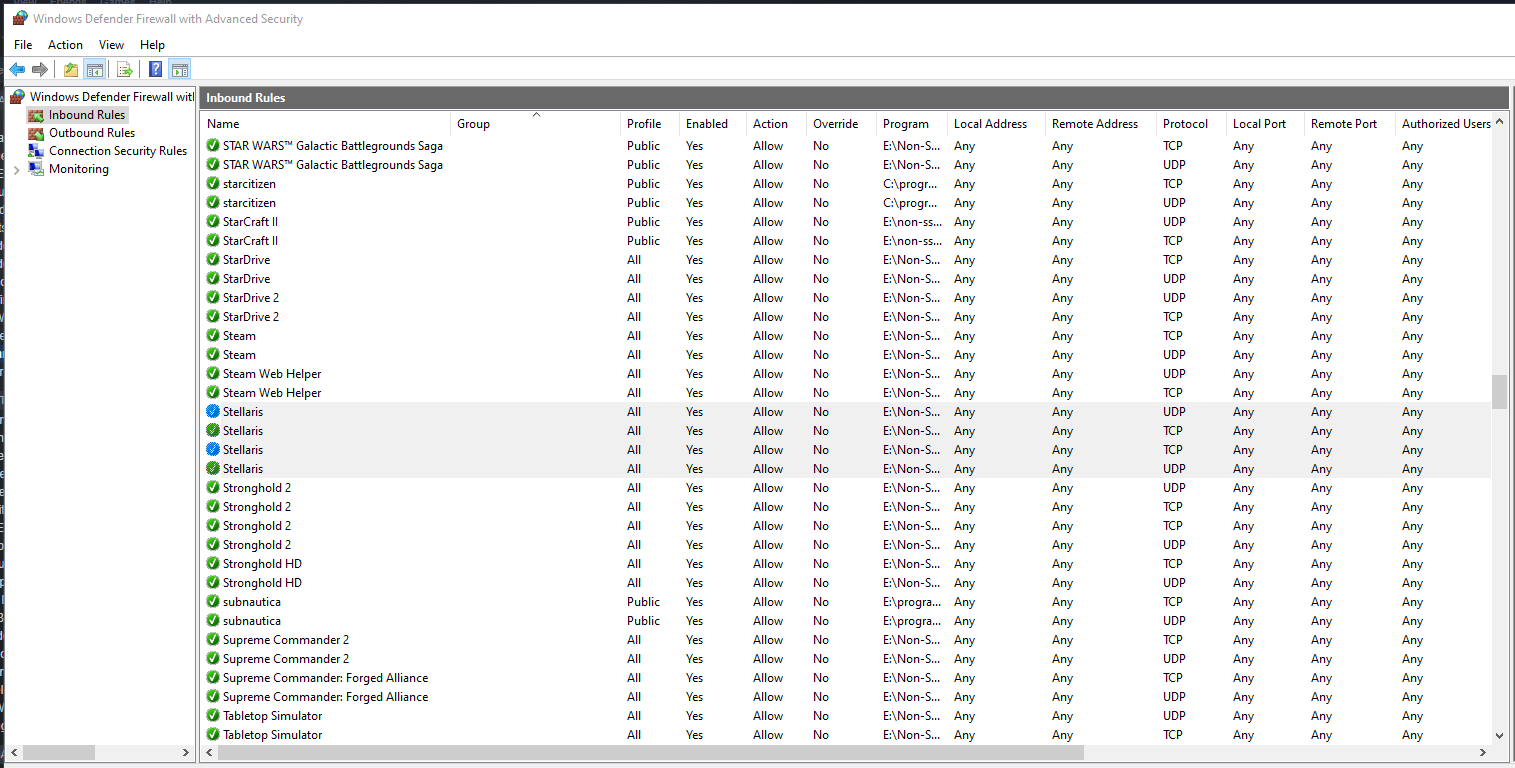The width and height of the screenshot is (1515, 768).
Task: Click the Outbound Rules tree icon
Action: [x=36, y=133]
